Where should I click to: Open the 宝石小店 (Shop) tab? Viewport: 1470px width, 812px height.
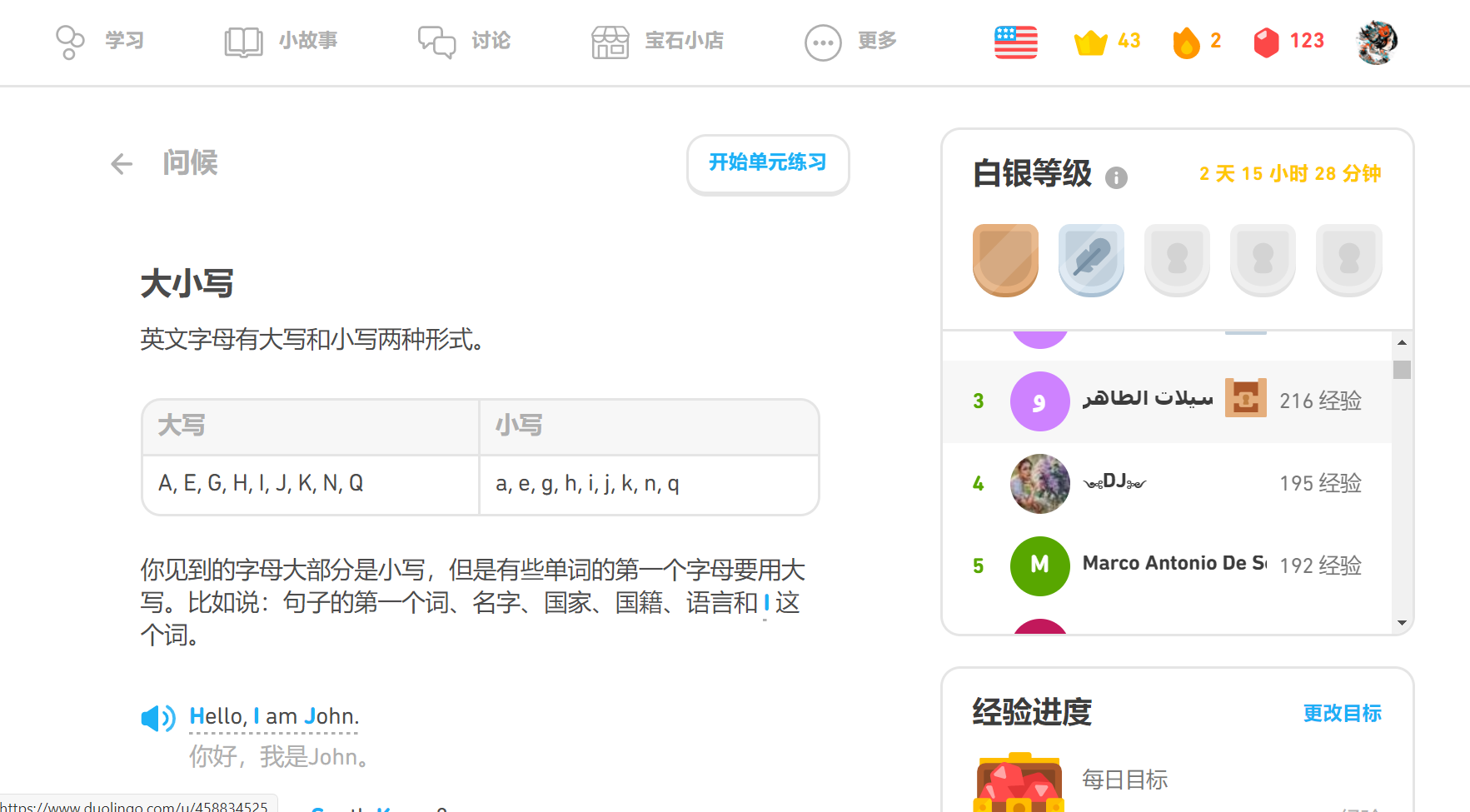coord(657,41)
